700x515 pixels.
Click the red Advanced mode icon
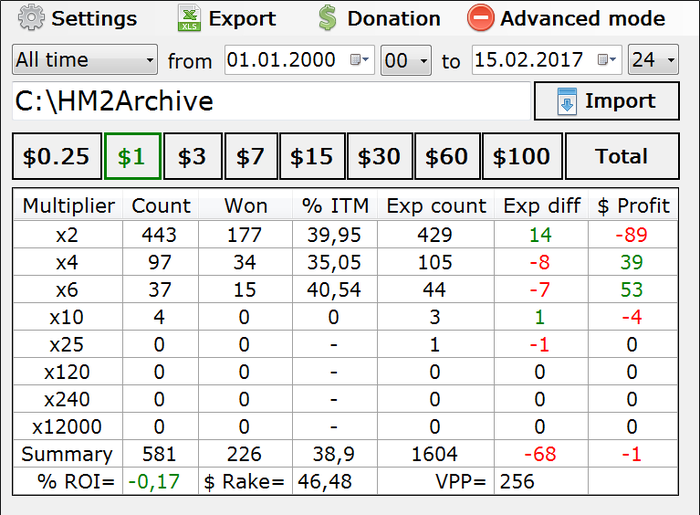(480, 18)
